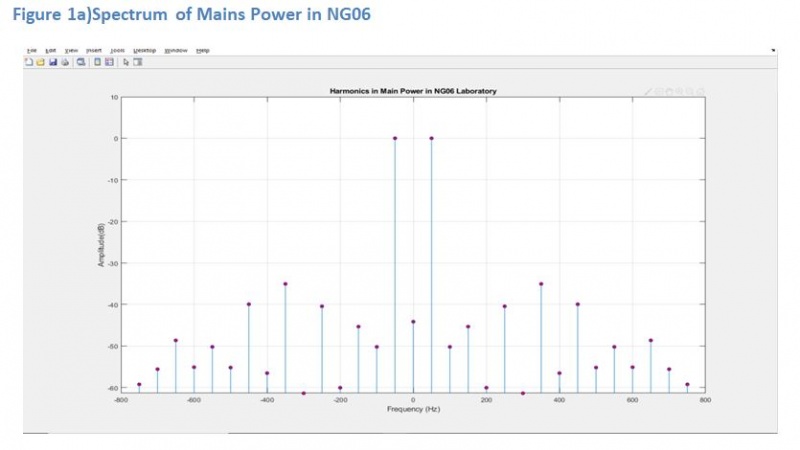This screenshot has height=450, width=800.
Task: Click the 'Frequency (Hz)' x-axis label
Action: 413,409
